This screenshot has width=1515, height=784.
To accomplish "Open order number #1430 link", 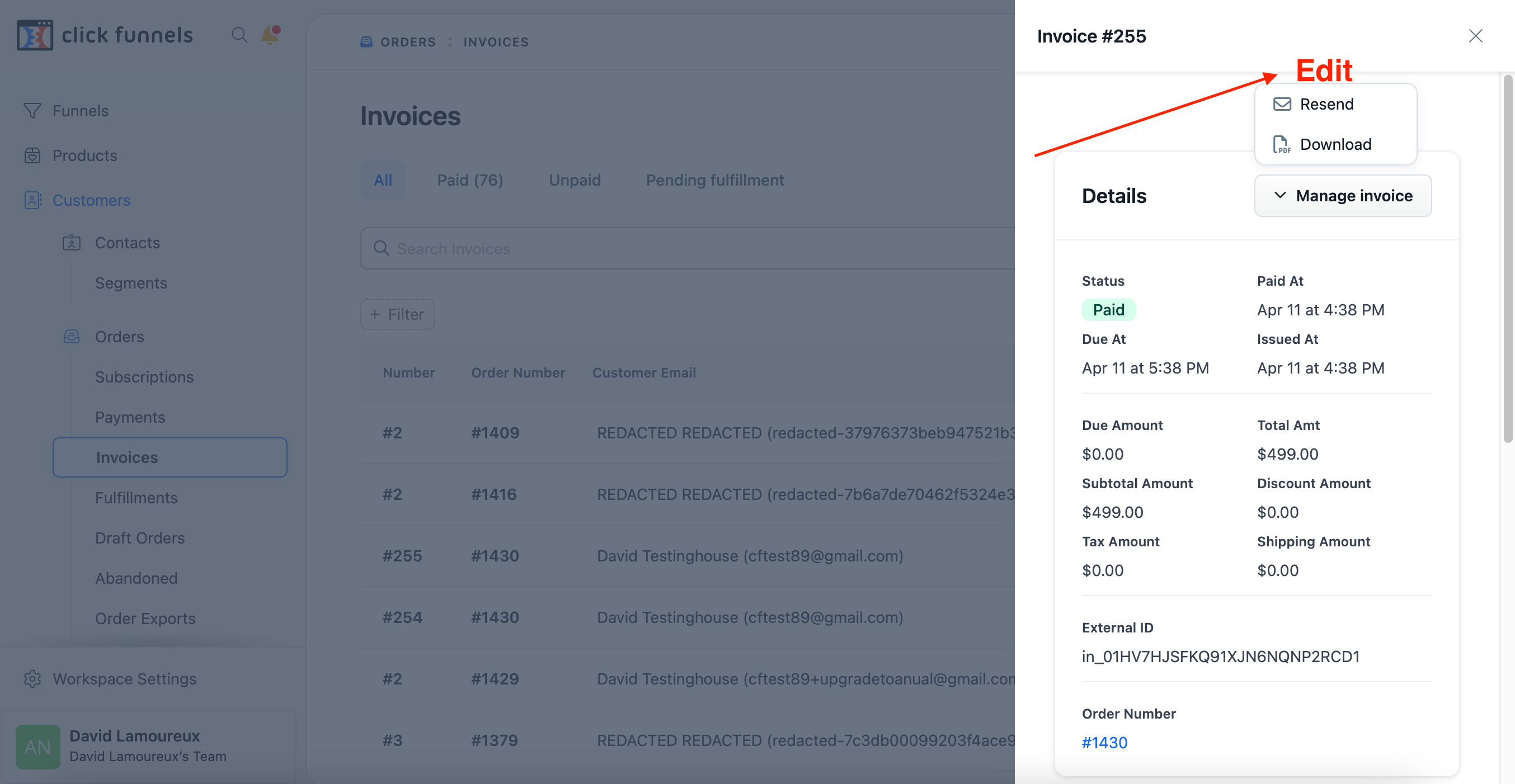I will (x=1104, y=742).
